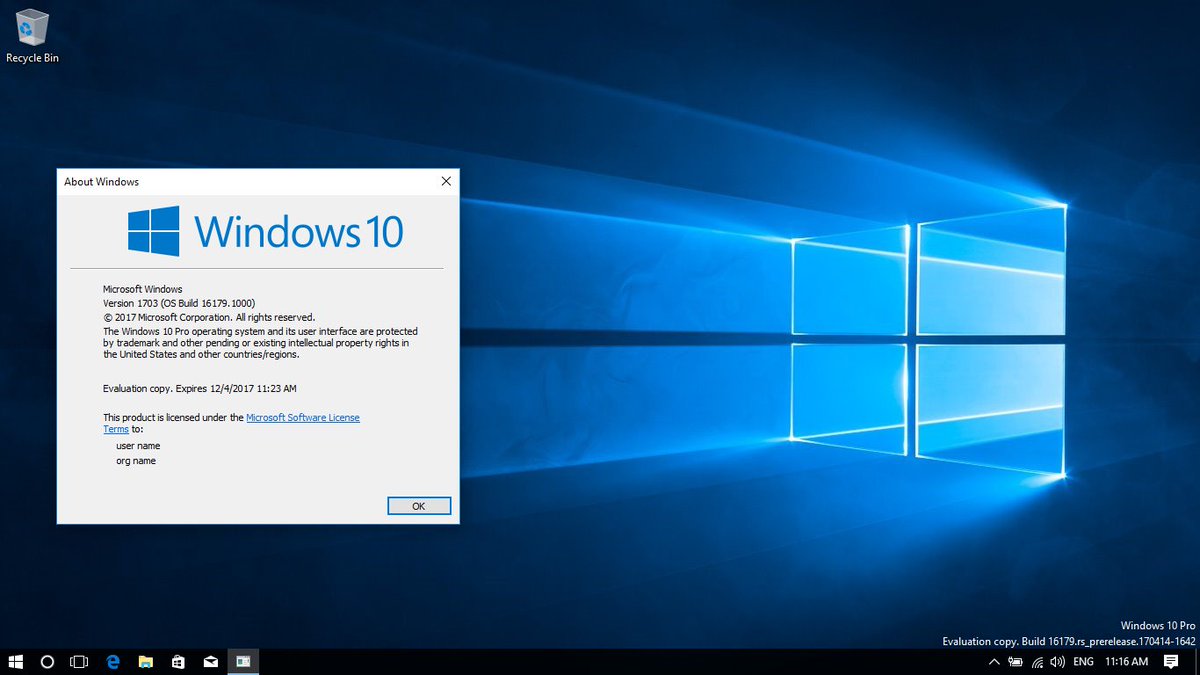Open the network tray icon
Image resolution: width=1200 pixels, height=675 pixels.
pos(1037,662)
